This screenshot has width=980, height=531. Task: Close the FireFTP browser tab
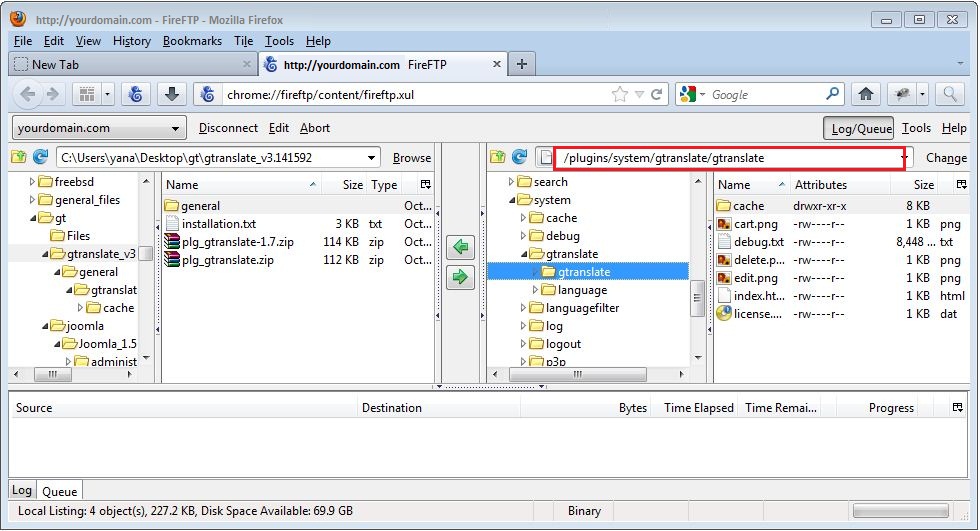pyautogui.click(x=496, y=64)
